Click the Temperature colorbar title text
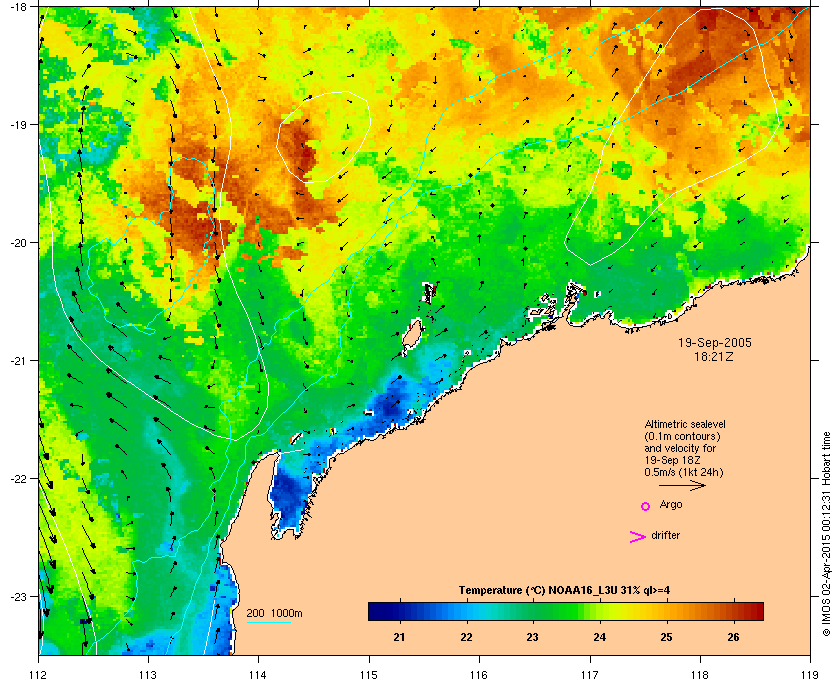 [564, 591]
